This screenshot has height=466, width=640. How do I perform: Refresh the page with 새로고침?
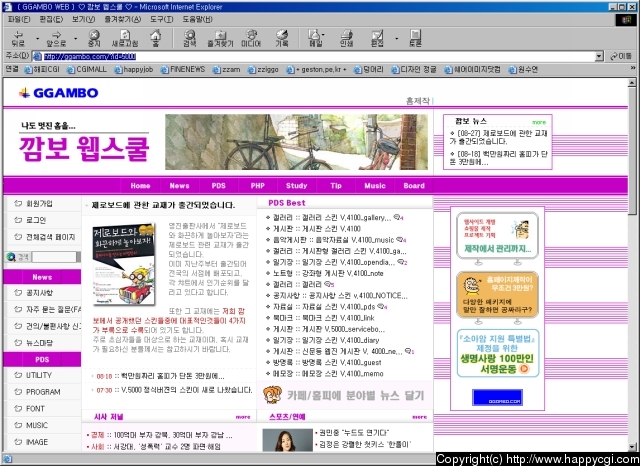125,38
